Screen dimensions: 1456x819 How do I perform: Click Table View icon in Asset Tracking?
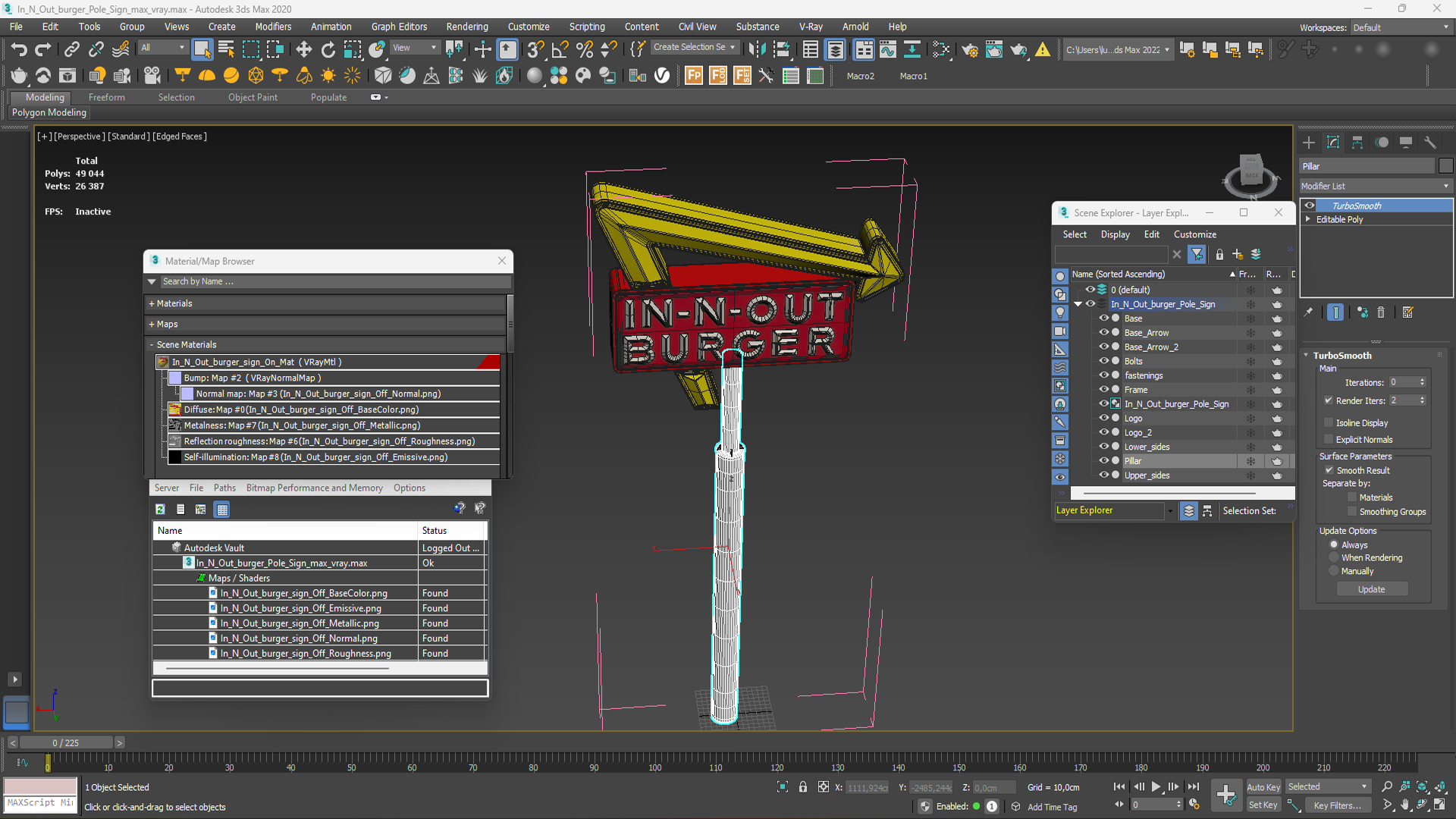tap(222, 510)
